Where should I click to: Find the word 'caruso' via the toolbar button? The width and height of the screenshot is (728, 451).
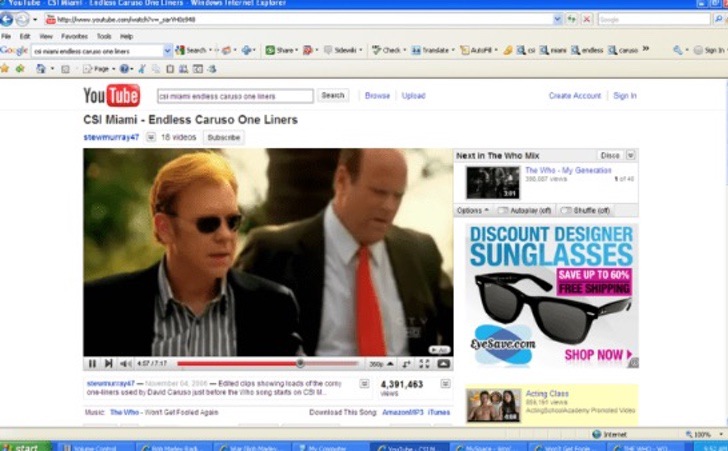[623, 50]
